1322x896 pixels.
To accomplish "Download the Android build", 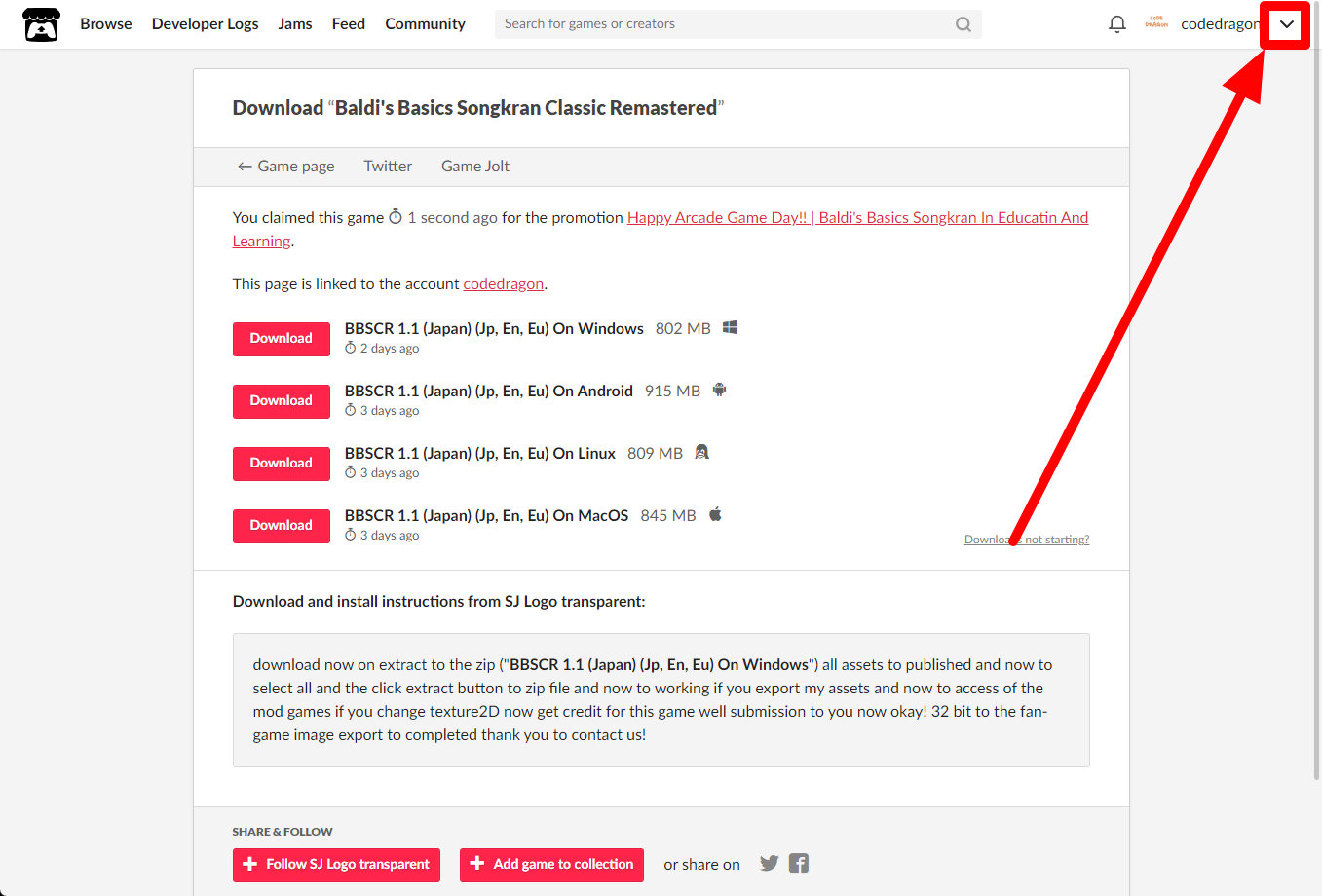I will click(282, 401).
